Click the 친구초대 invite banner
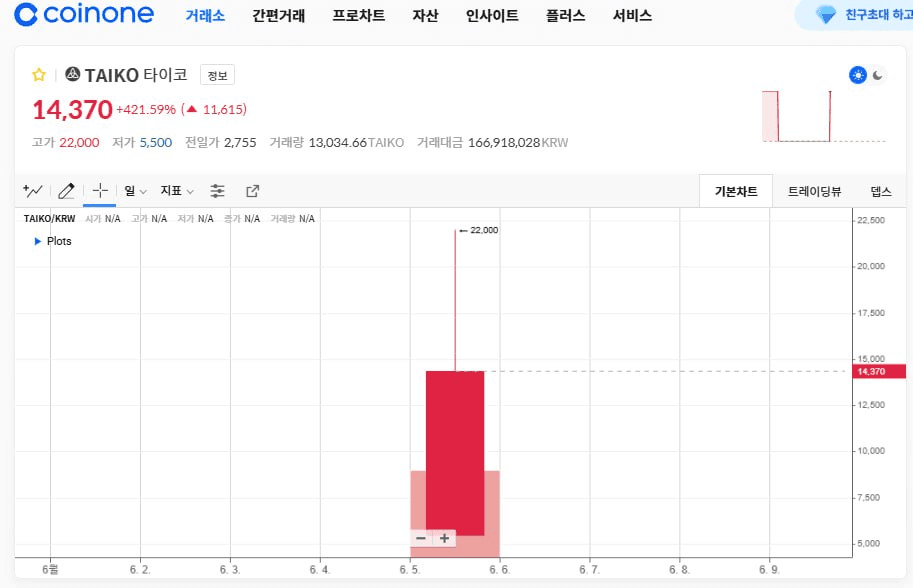 (x=860, y=15)
